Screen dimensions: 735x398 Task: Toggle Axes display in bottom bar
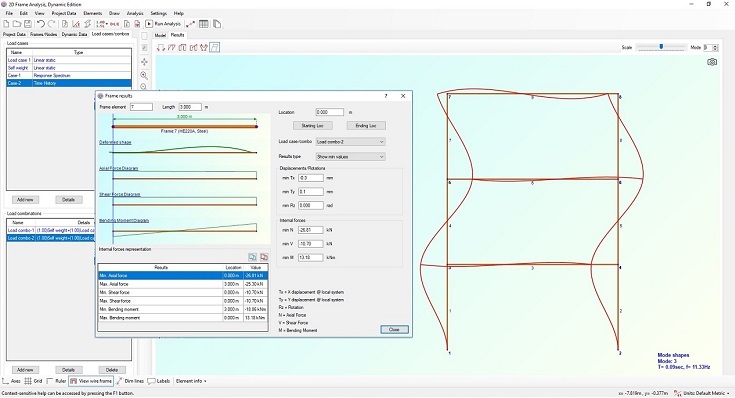tap(12, 381)
